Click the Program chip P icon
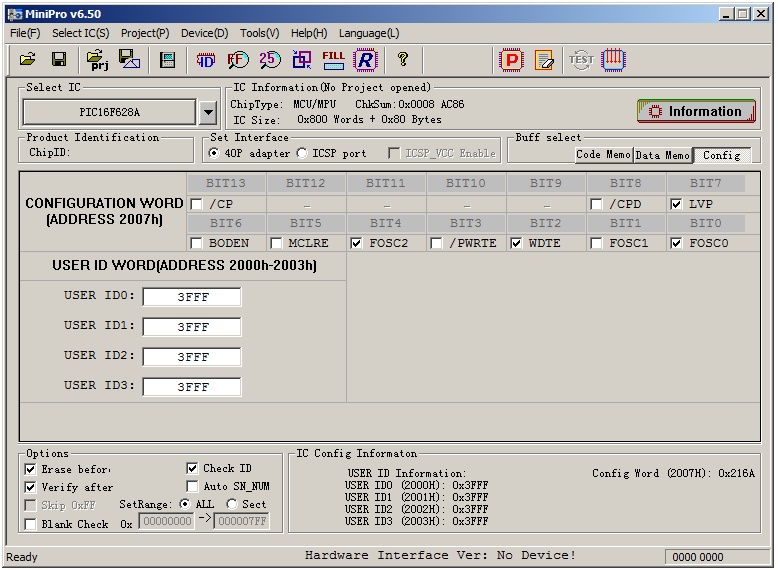Screen dimensions: 778x570 [x=512, y=60]
